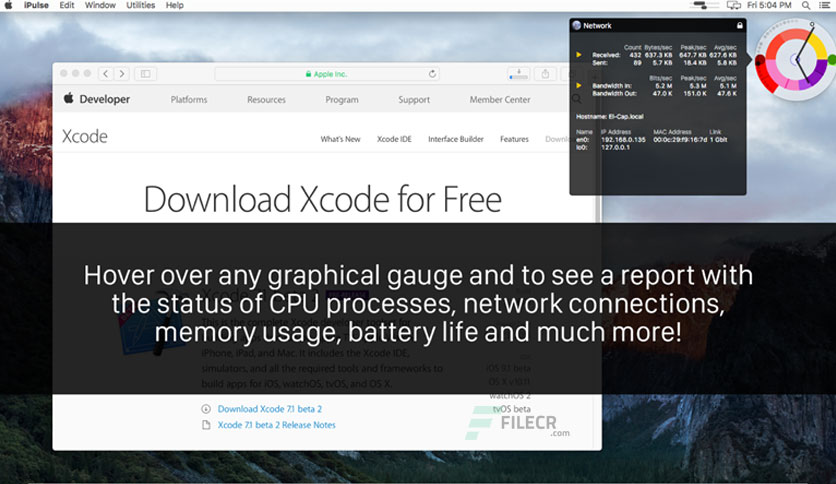This screenshot has width=836, height=484.
Task: Open the Apple menu
Action: click(8, 5)
